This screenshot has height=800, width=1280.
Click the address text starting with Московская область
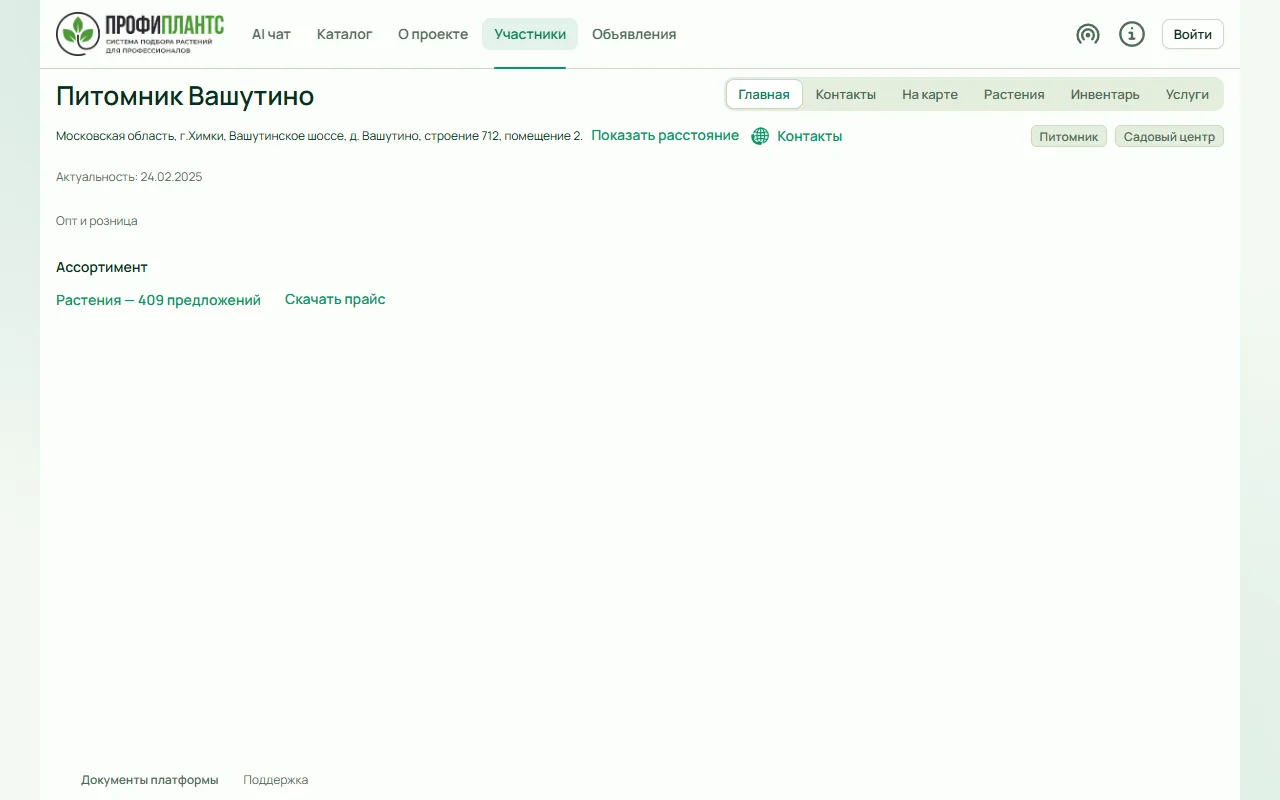click(319, 136)
